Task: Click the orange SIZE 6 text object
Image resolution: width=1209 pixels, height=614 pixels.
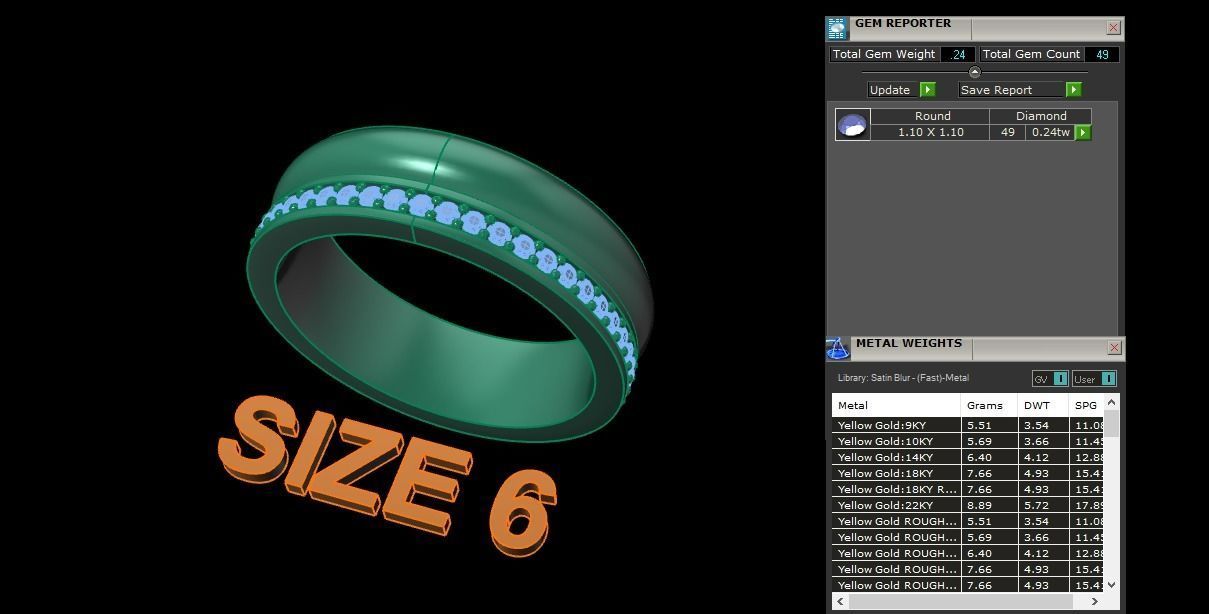Action: click(387, 474)
